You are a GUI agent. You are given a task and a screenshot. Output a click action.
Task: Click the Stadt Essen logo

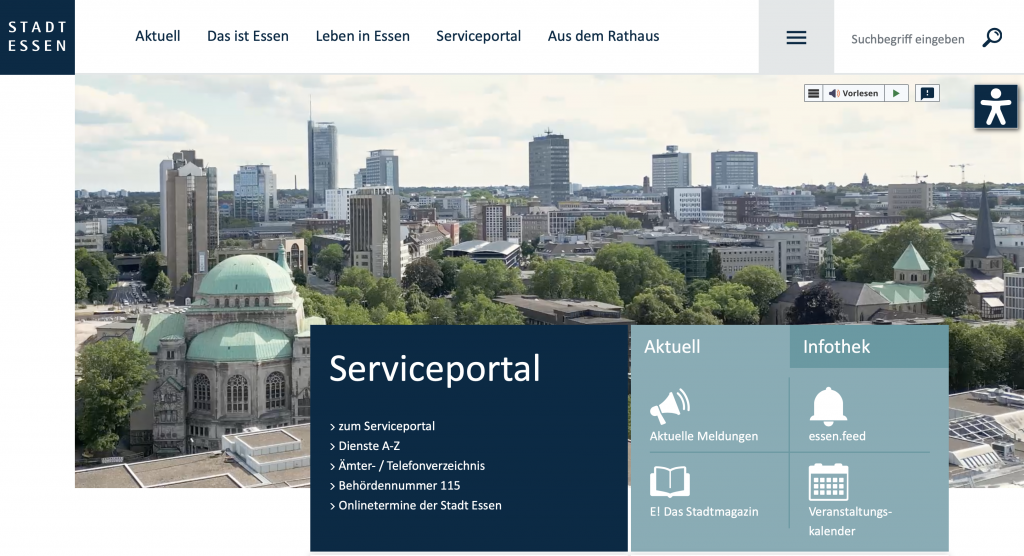click(37, 37)
